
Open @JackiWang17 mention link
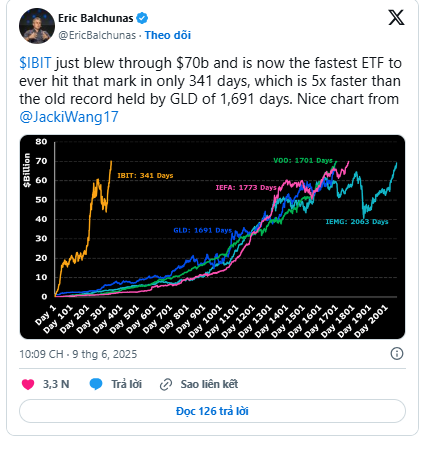[69, 117]
